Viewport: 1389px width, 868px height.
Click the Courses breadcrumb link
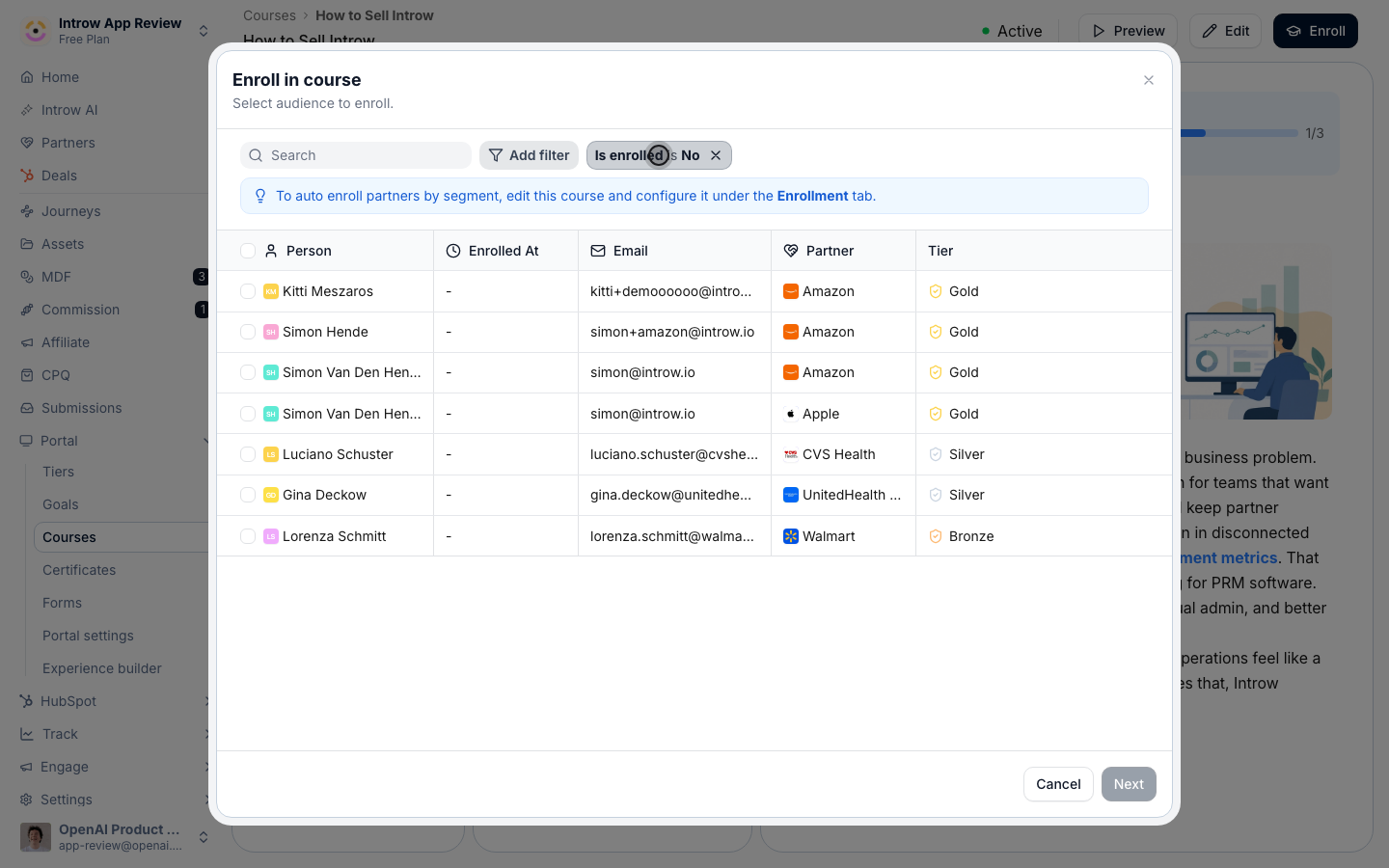[x=269, y=15]
